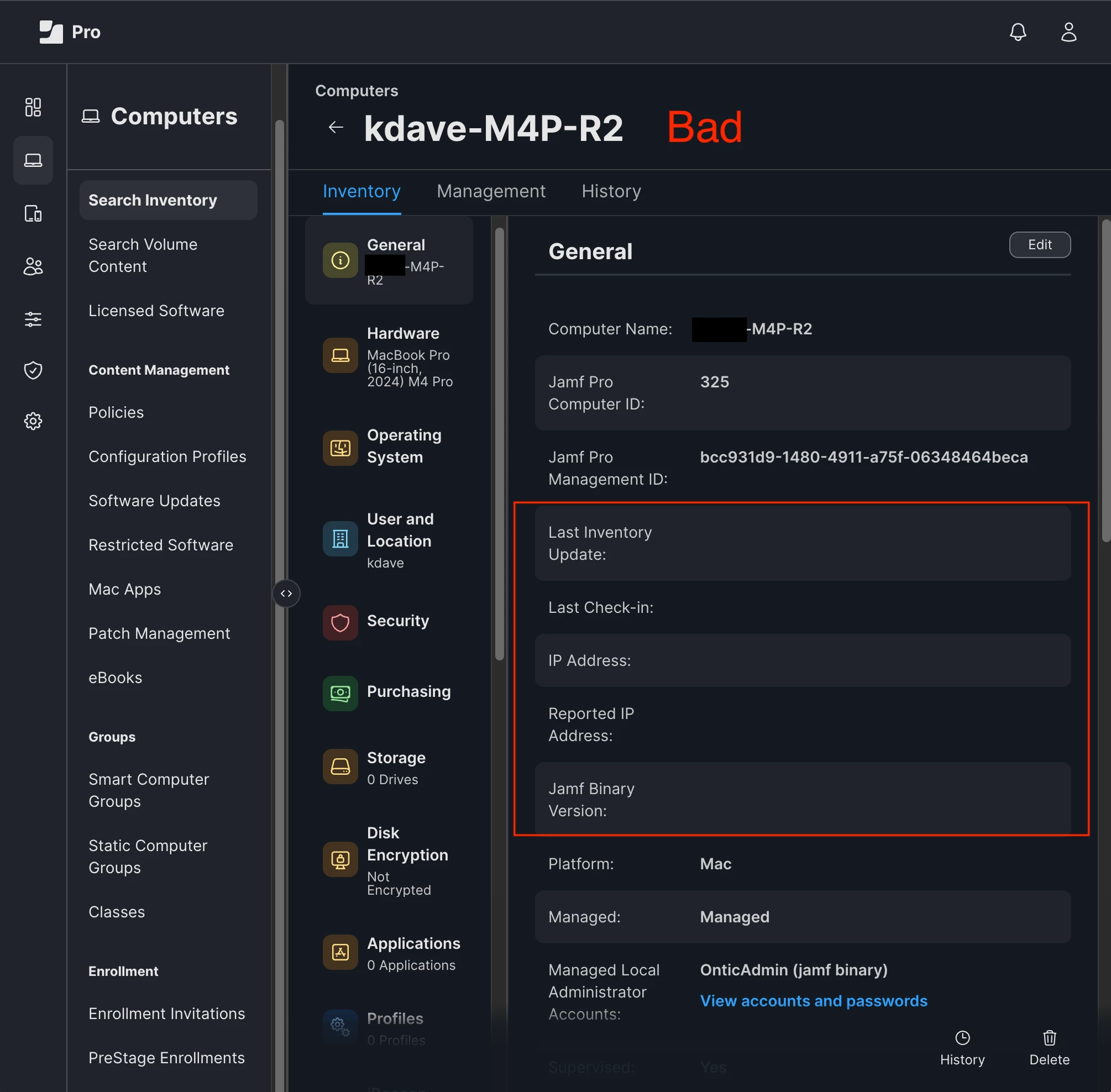
Task: Open the shield checkmark icon in rail
Action: (x=33, y=370)
